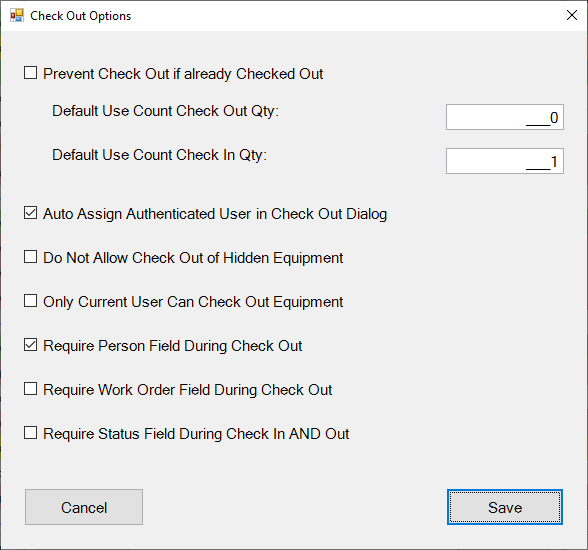Click the Auto Assign Authenticated User label text
The height and width of the screenshot is (550, 588).
(215, 214)
